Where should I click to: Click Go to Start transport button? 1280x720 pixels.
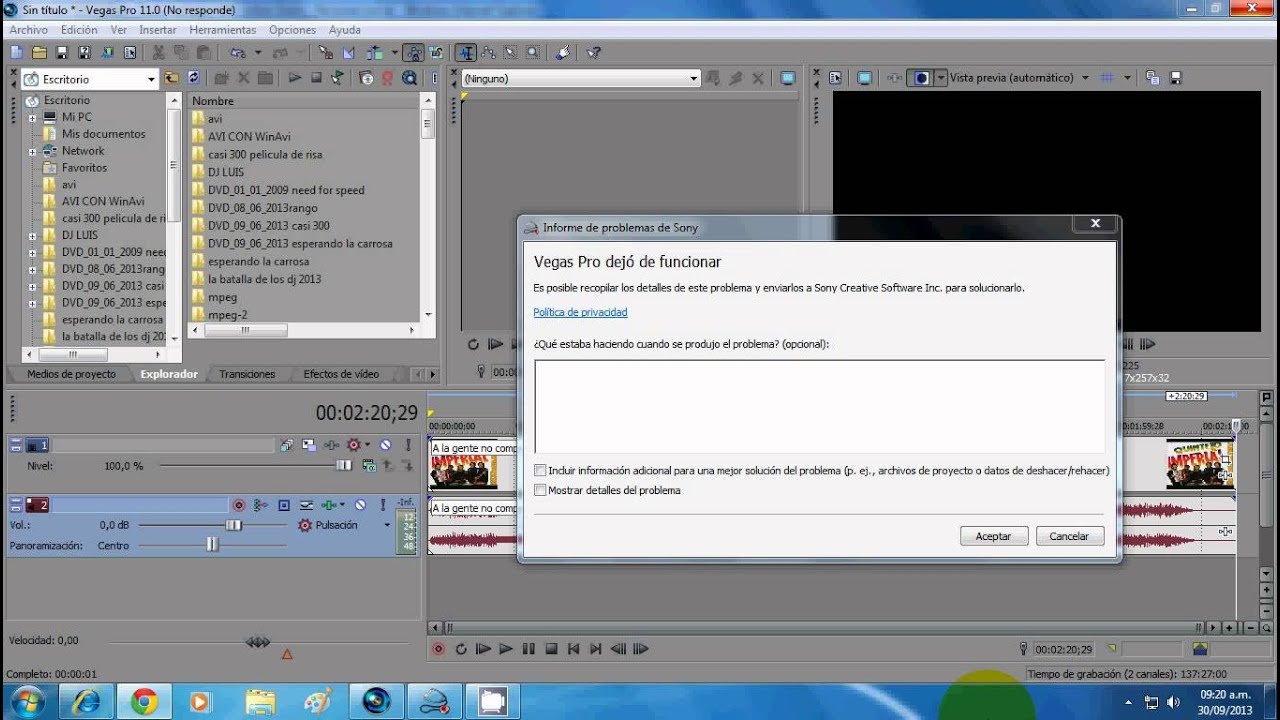point(573,649)
